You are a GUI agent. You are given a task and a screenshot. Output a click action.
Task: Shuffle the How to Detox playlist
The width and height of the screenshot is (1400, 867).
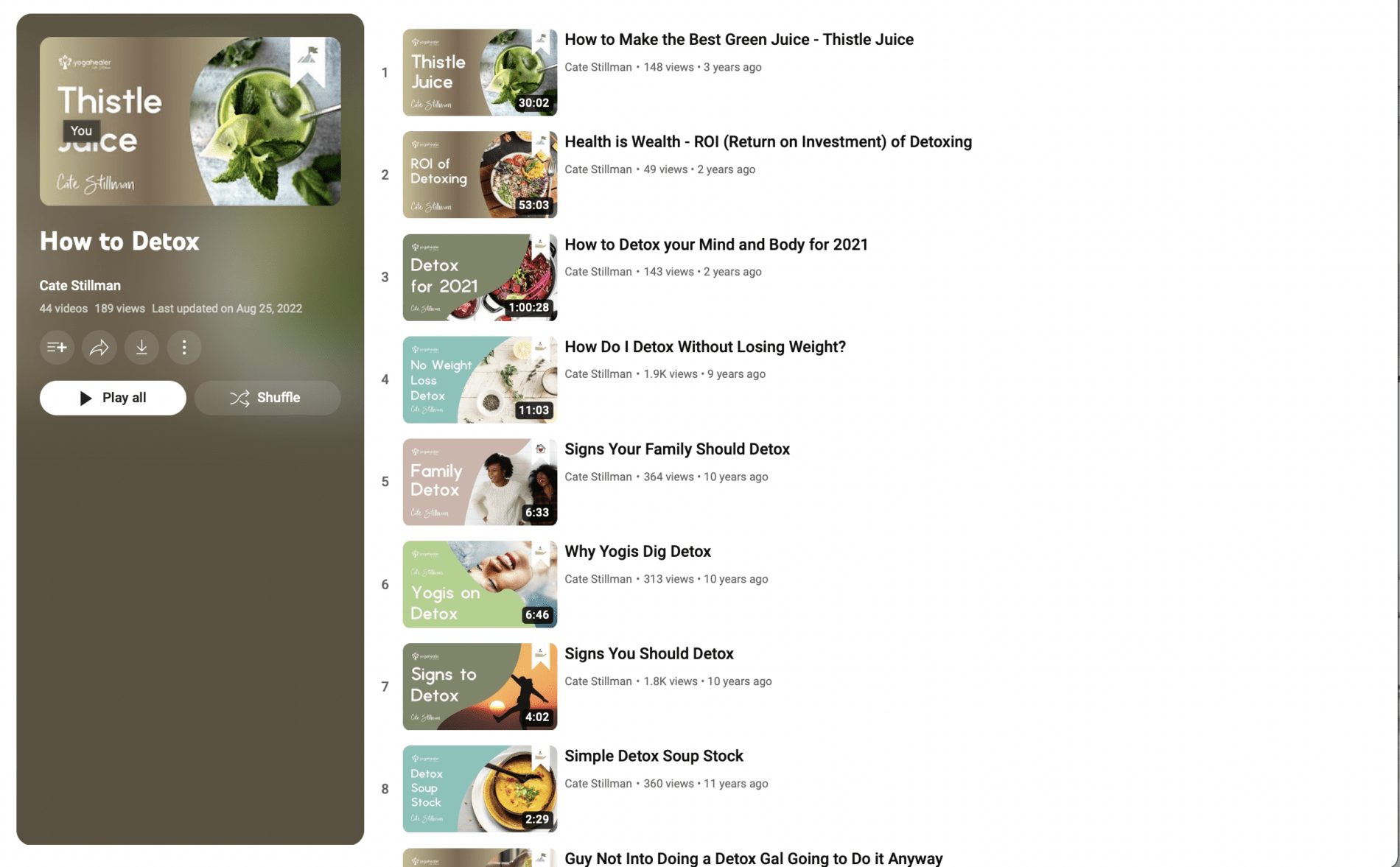tap(267, 398)
